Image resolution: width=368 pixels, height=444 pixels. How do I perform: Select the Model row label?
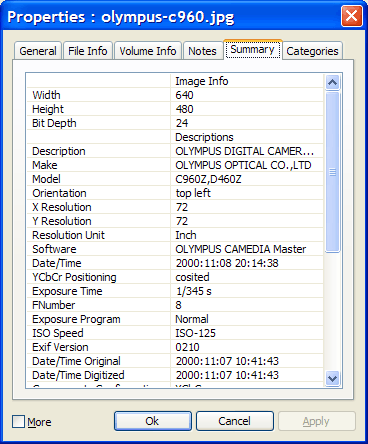coord(46,179)
